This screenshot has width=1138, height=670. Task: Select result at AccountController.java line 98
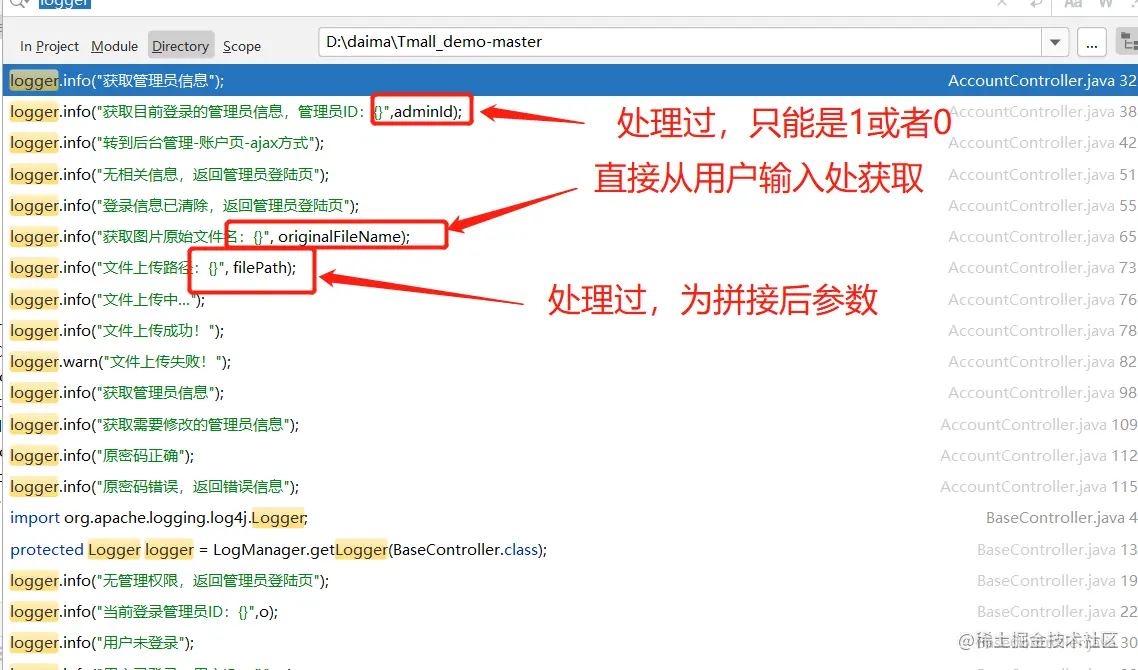570,393
